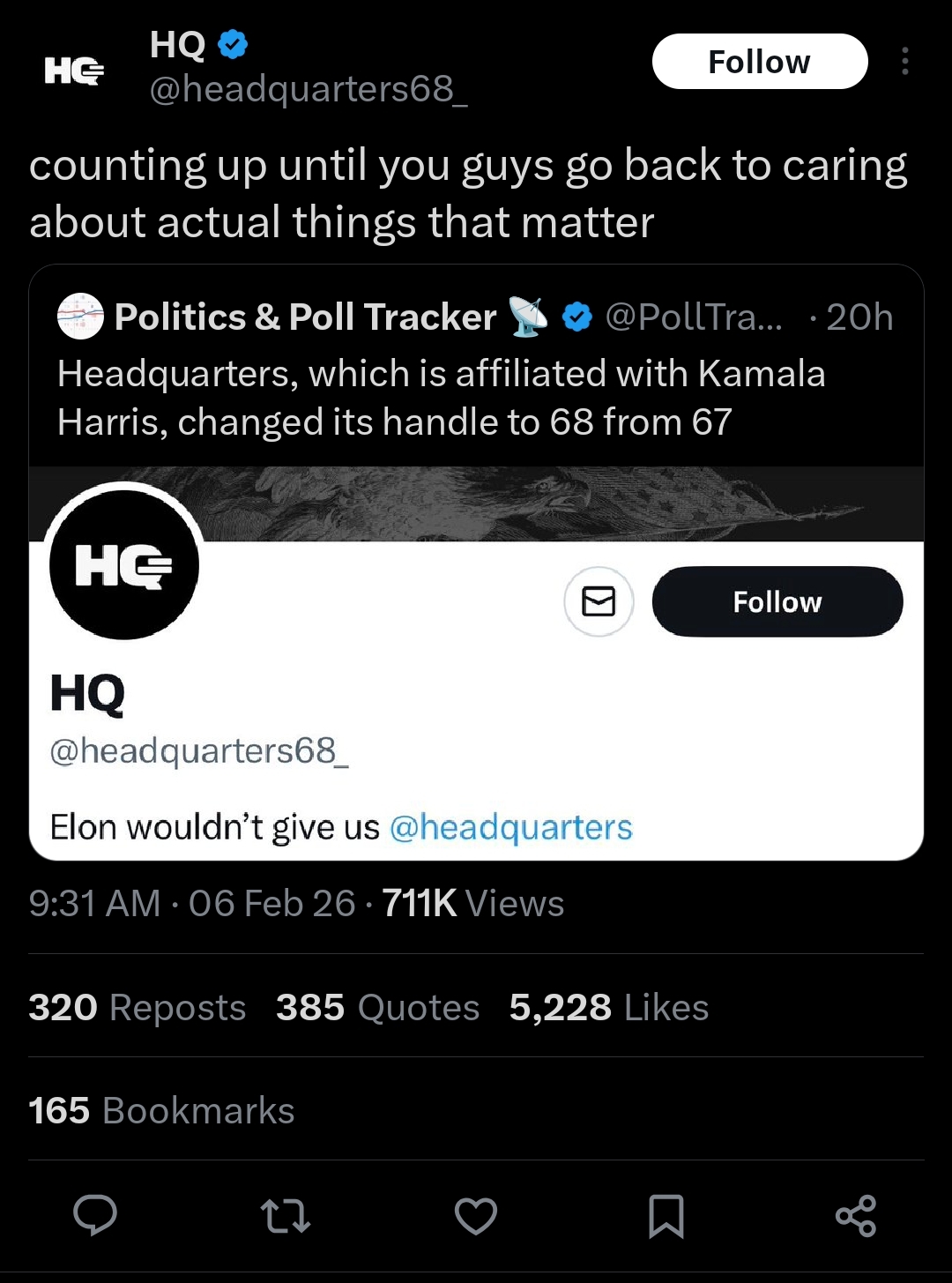Tap the message envelope icon in quoted card
Screen dimensions: 952x1283
point(599,602)
